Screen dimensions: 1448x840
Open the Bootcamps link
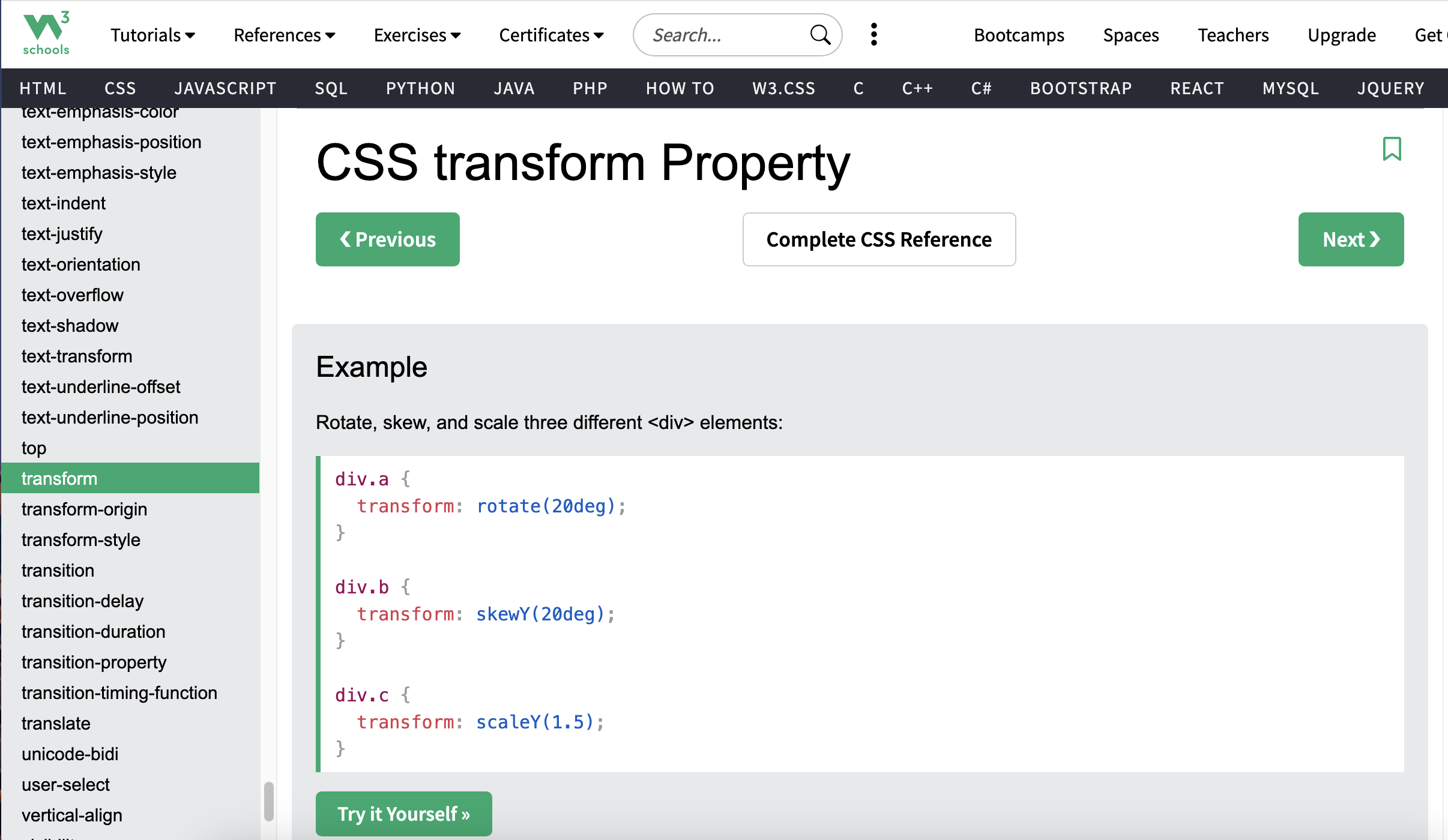point(1019,35)
